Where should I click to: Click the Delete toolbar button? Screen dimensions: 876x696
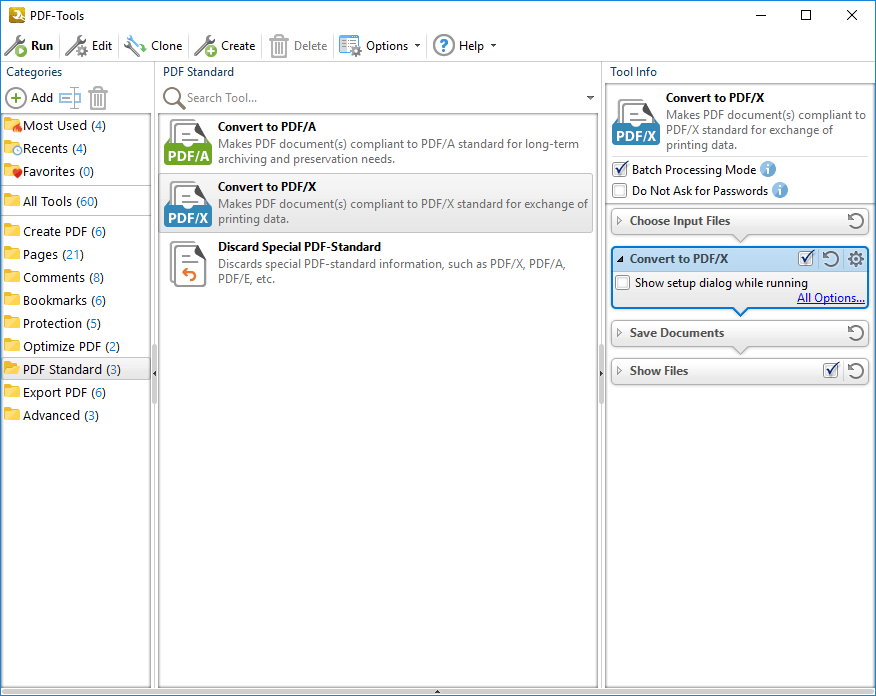(x=298, y=46)
